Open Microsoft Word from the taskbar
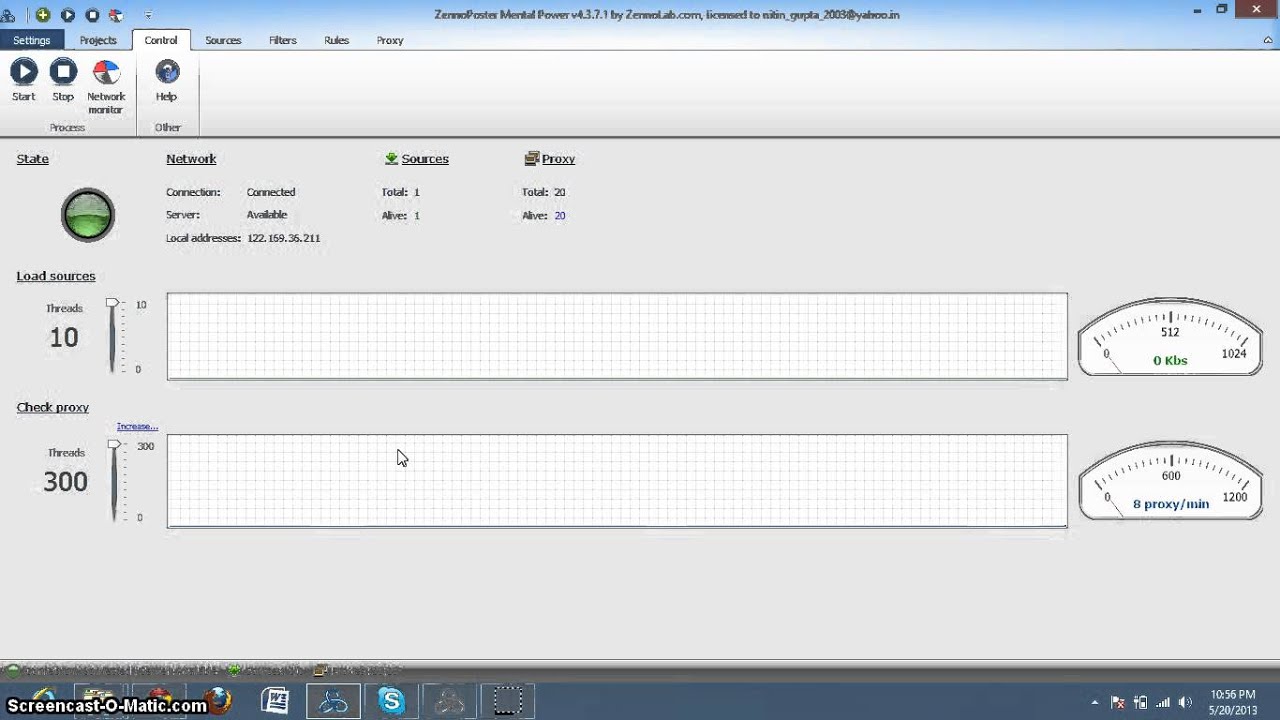This screenshot has width=1280, height=720. pos(275,700)
